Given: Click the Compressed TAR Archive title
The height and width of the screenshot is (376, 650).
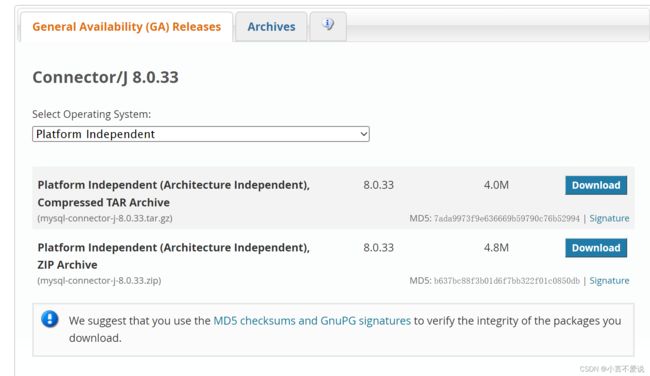Looking at the screenshot, I should pyautogui.click(x=173, y=194).
